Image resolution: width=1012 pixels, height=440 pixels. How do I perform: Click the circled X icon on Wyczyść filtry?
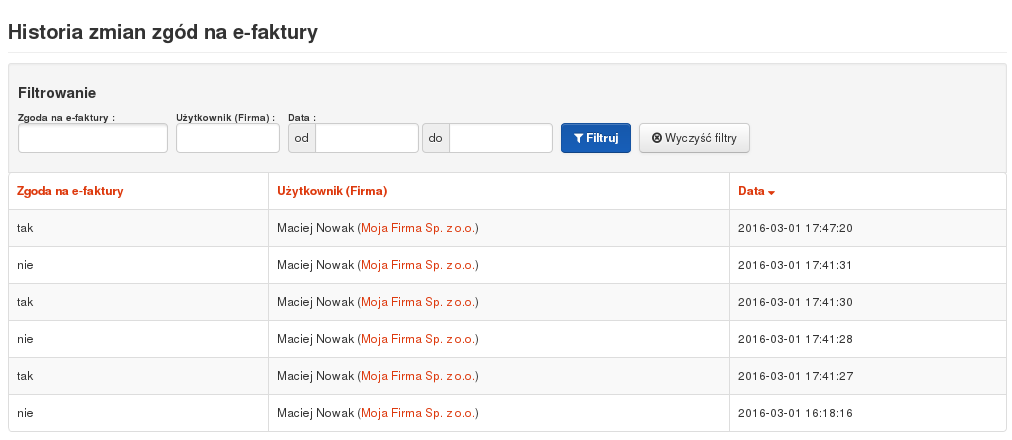click(x=657, y=139)
